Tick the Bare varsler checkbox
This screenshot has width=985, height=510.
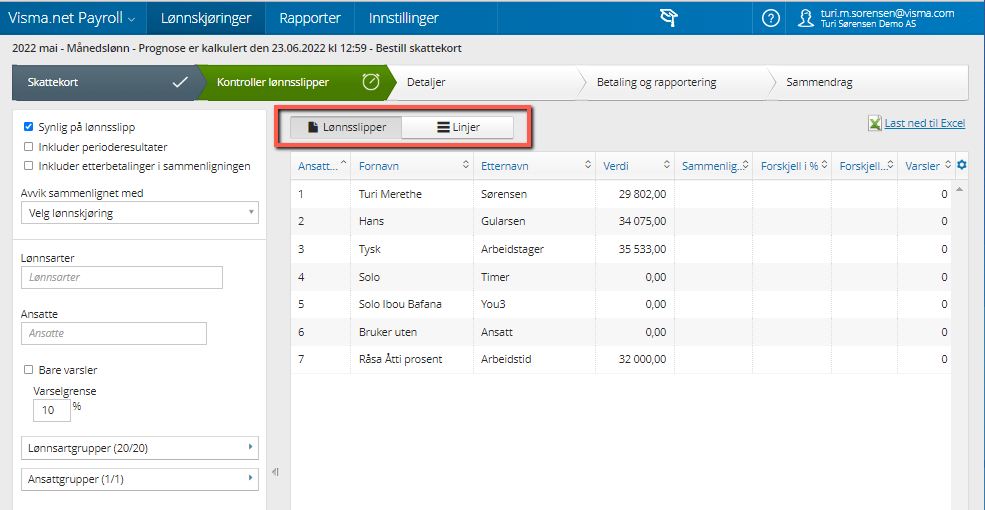(x=28, y=370)
